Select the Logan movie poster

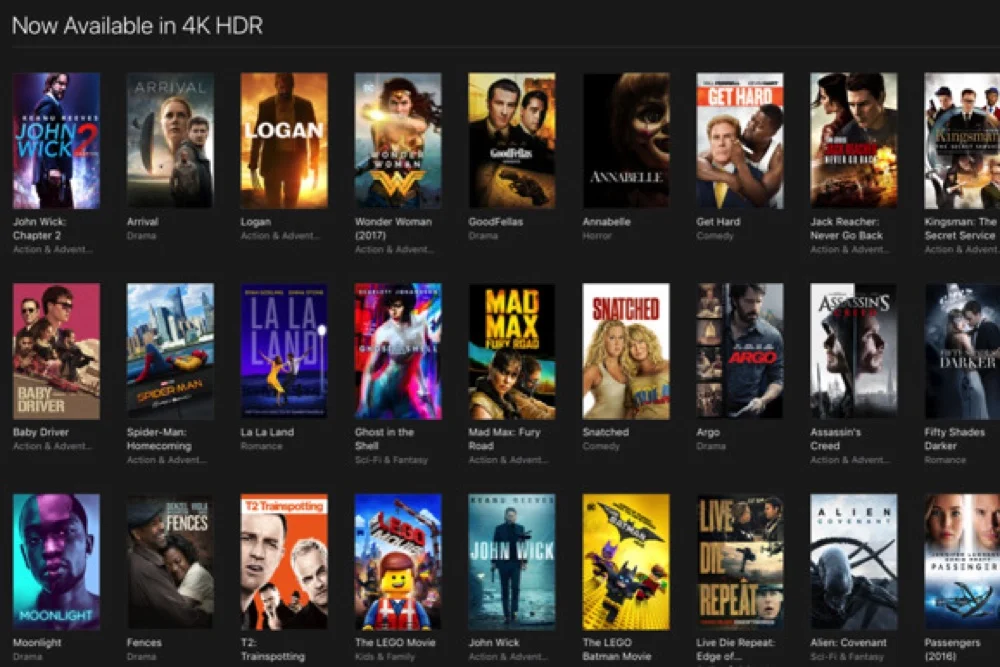(284, 141)
